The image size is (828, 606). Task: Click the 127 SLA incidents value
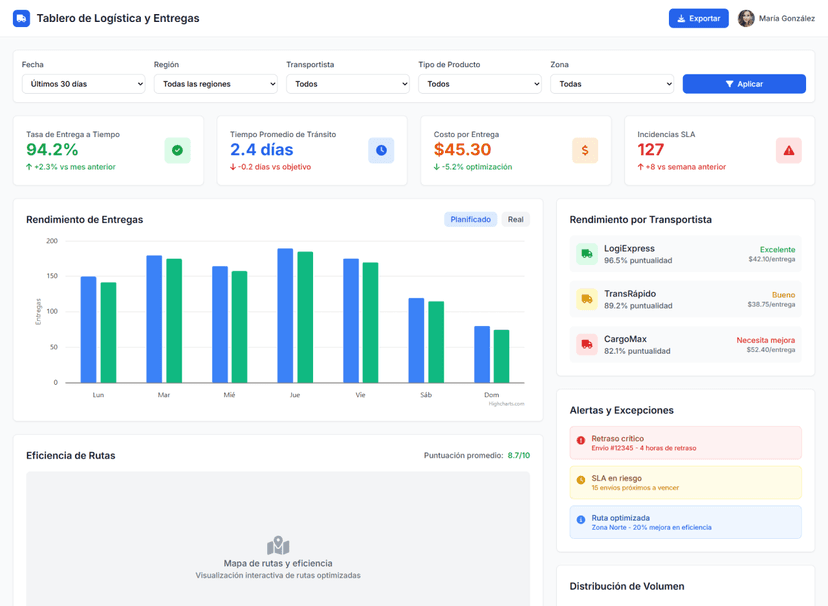(x=651, y=150)
